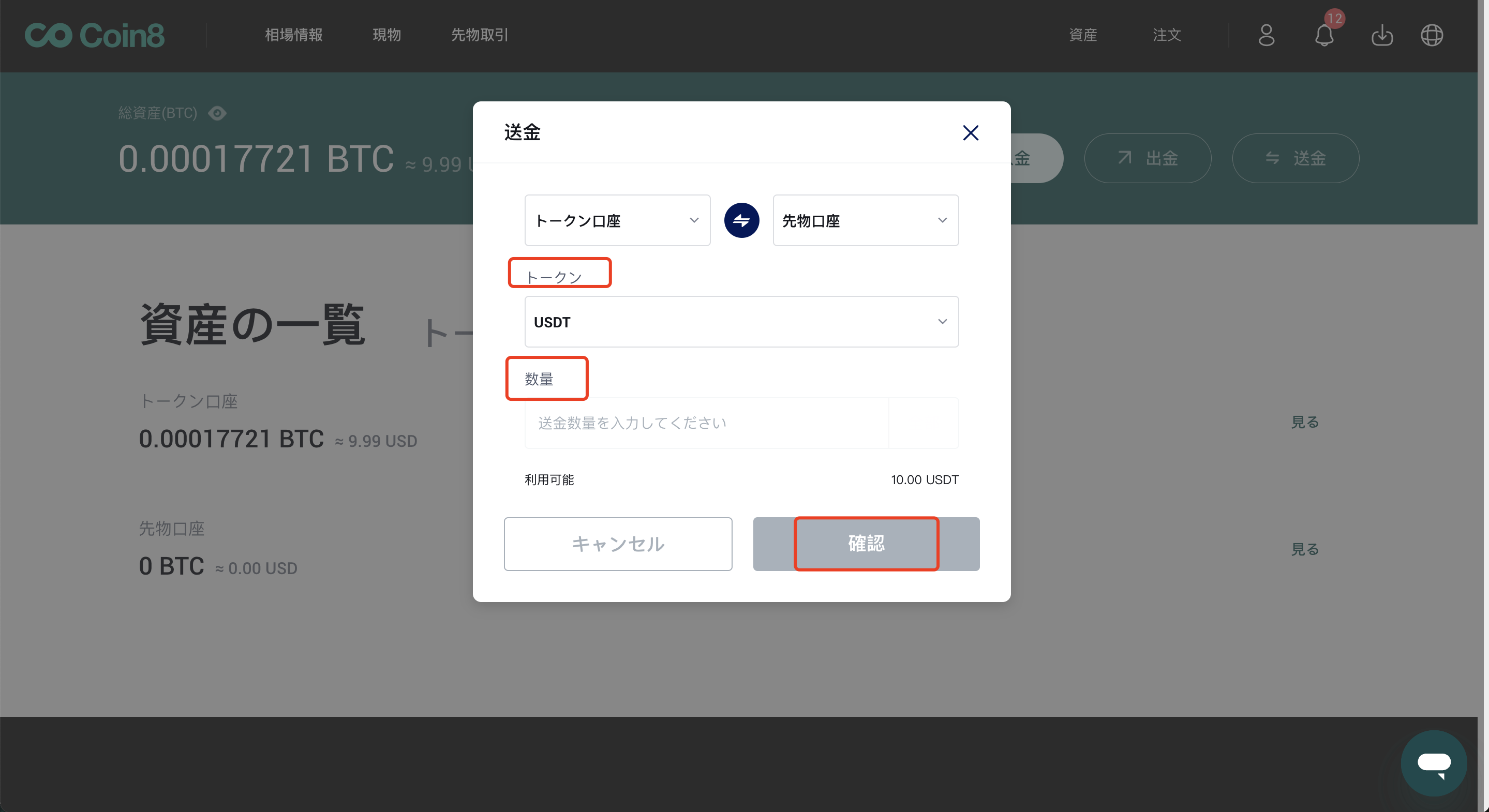The height and width of the screenshot is (812, 1489).
Task: Toggle total assets visibility eye icon
Action: coord(217,113)
